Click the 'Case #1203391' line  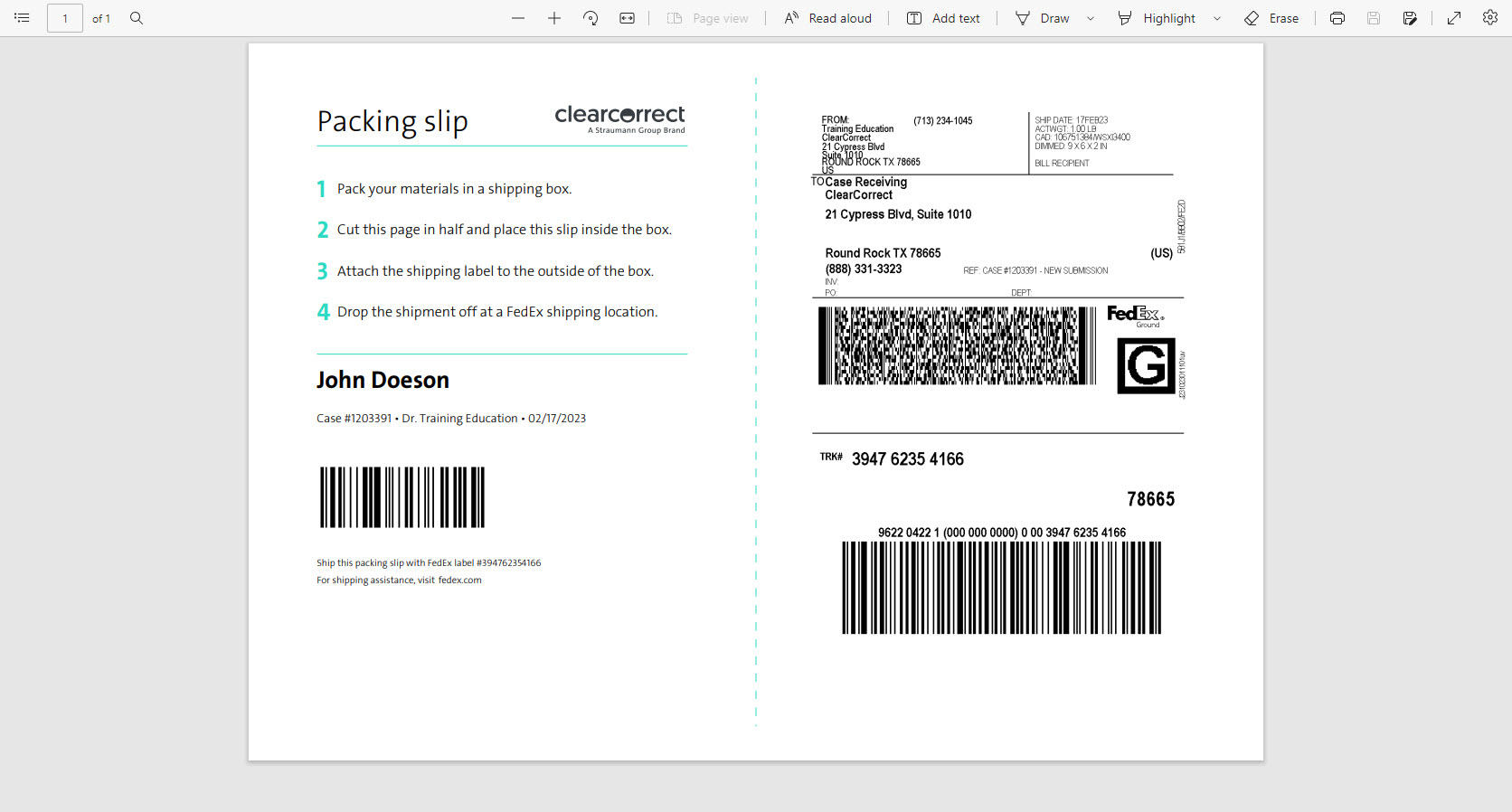pyautogui.click(x=451, y=419)
